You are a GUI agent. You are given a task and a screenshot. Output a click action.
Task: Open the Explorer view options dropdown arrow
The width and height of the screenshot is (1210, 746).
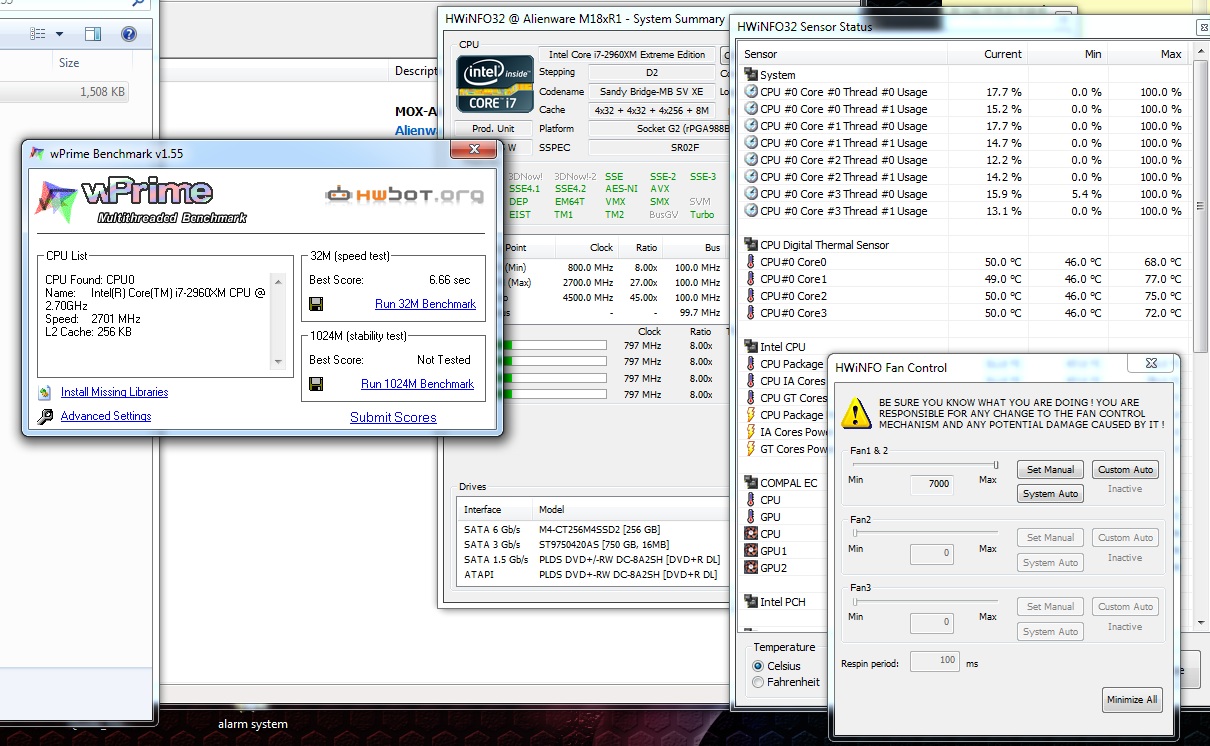60,34
